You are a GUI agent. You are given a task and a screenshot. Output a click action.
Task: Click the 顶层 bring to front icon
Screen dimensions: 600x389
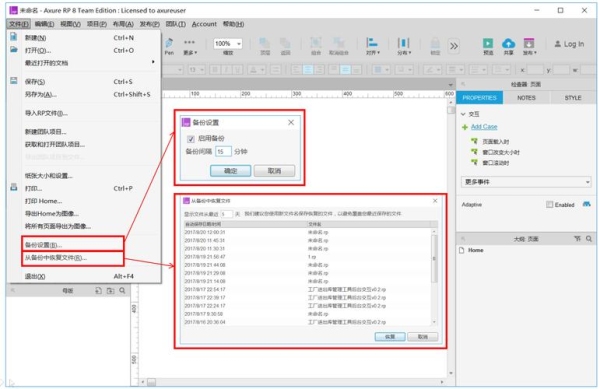click(265, 46)
